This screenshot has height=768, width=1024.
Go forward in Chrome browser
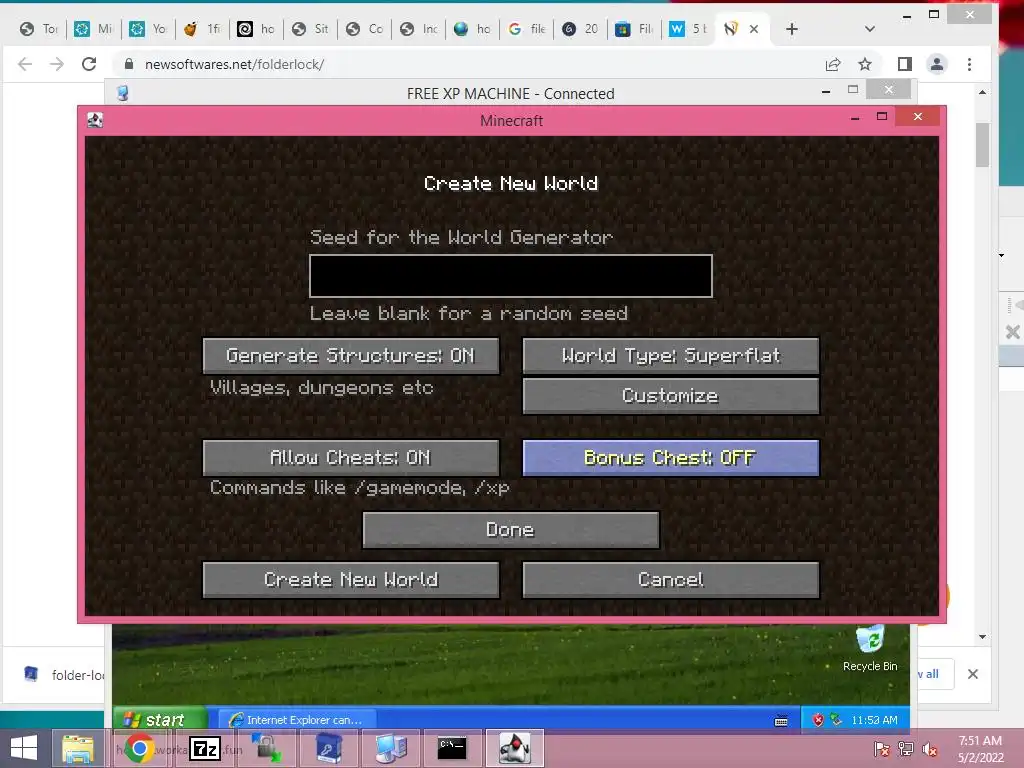pyautogui.click(x=57, y=64)
